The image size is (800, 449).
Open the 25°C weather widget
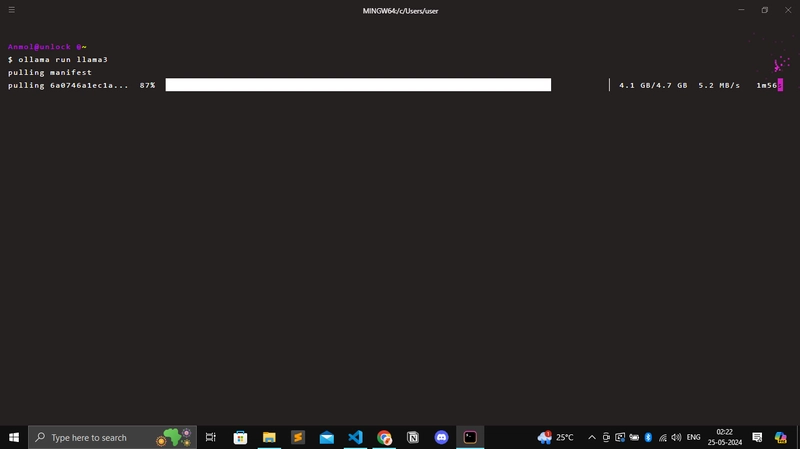[556, 437]
